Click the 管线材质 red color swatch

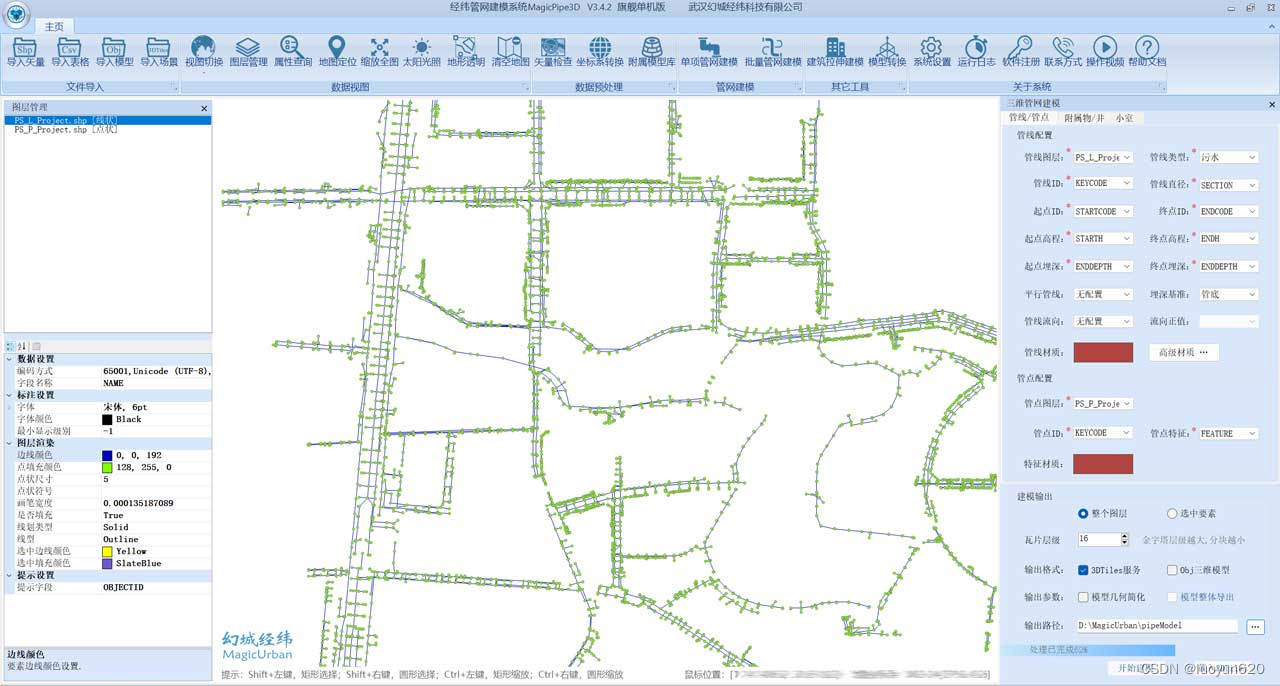pos(1103,352)
